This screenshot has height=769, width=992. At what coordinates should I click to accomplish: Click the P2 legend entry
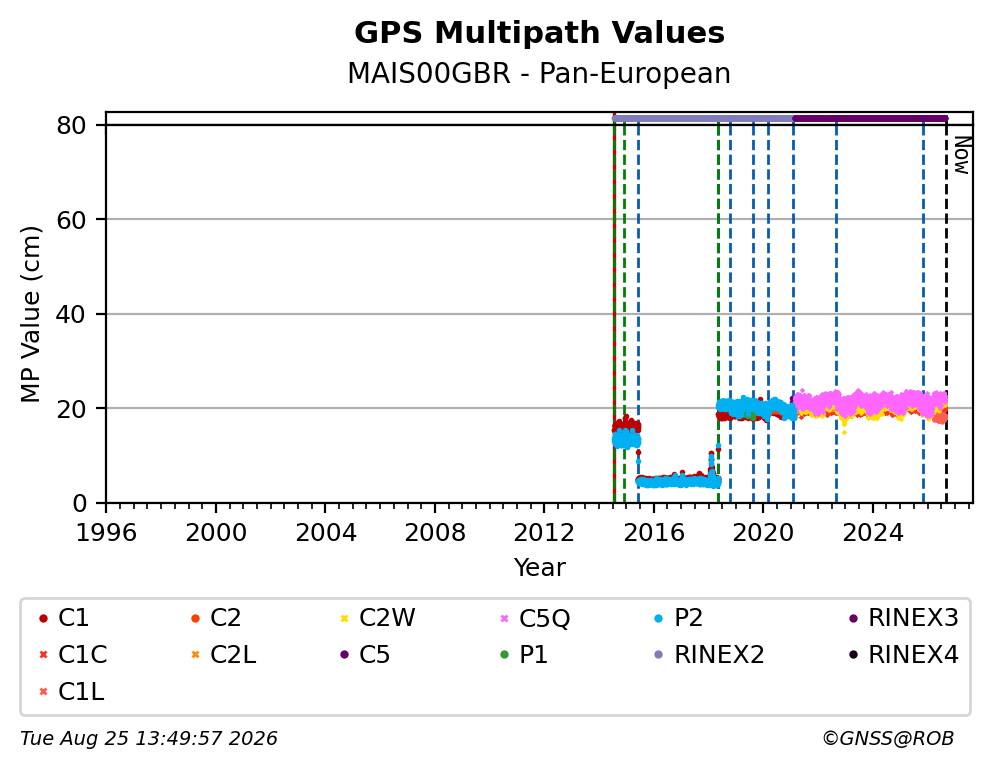pyautogui.click(x=678, y=618)
